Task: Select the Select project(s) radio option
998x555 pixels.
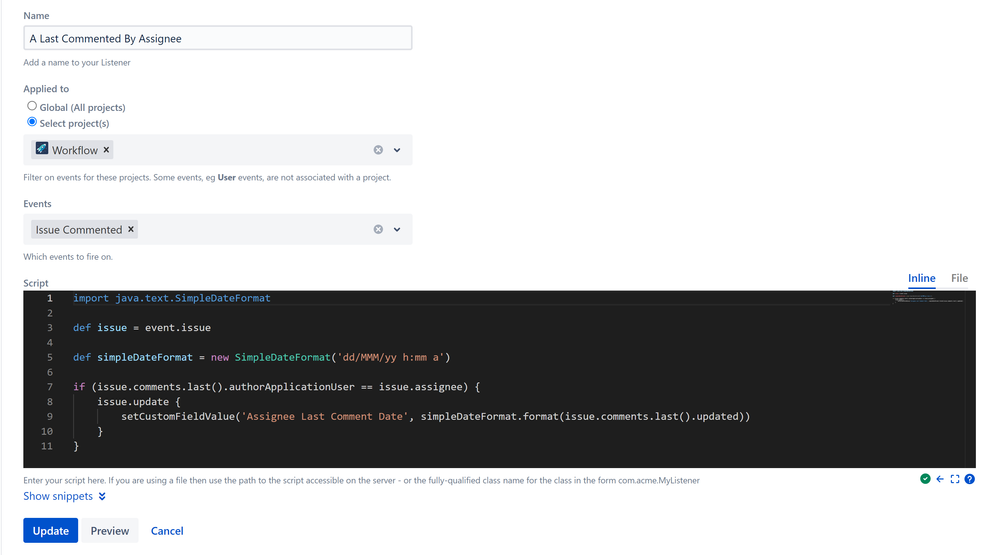Action: pyautogui.click(x=32, y=122)
